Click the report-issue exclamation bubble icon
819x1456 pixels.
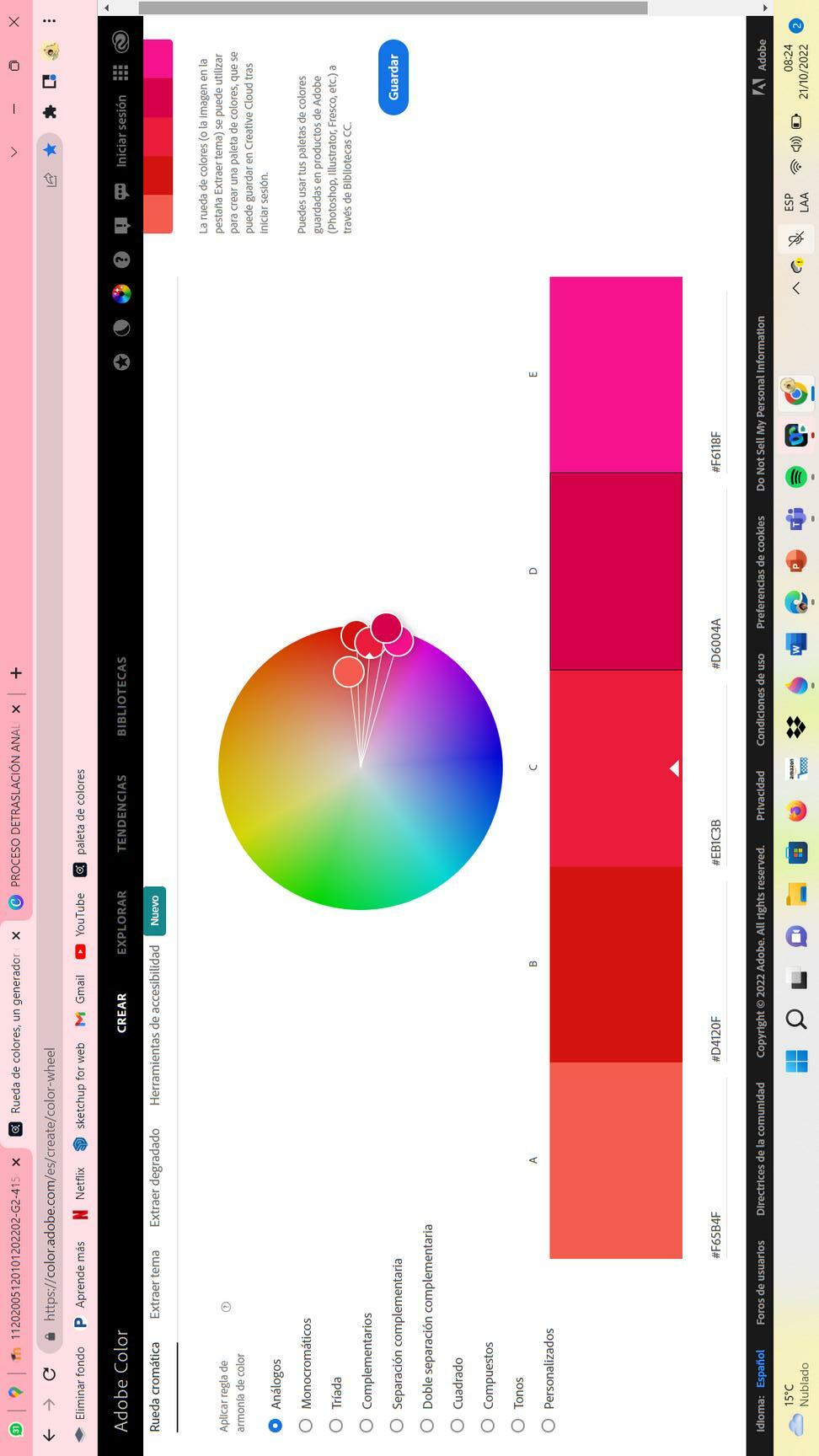121,226
